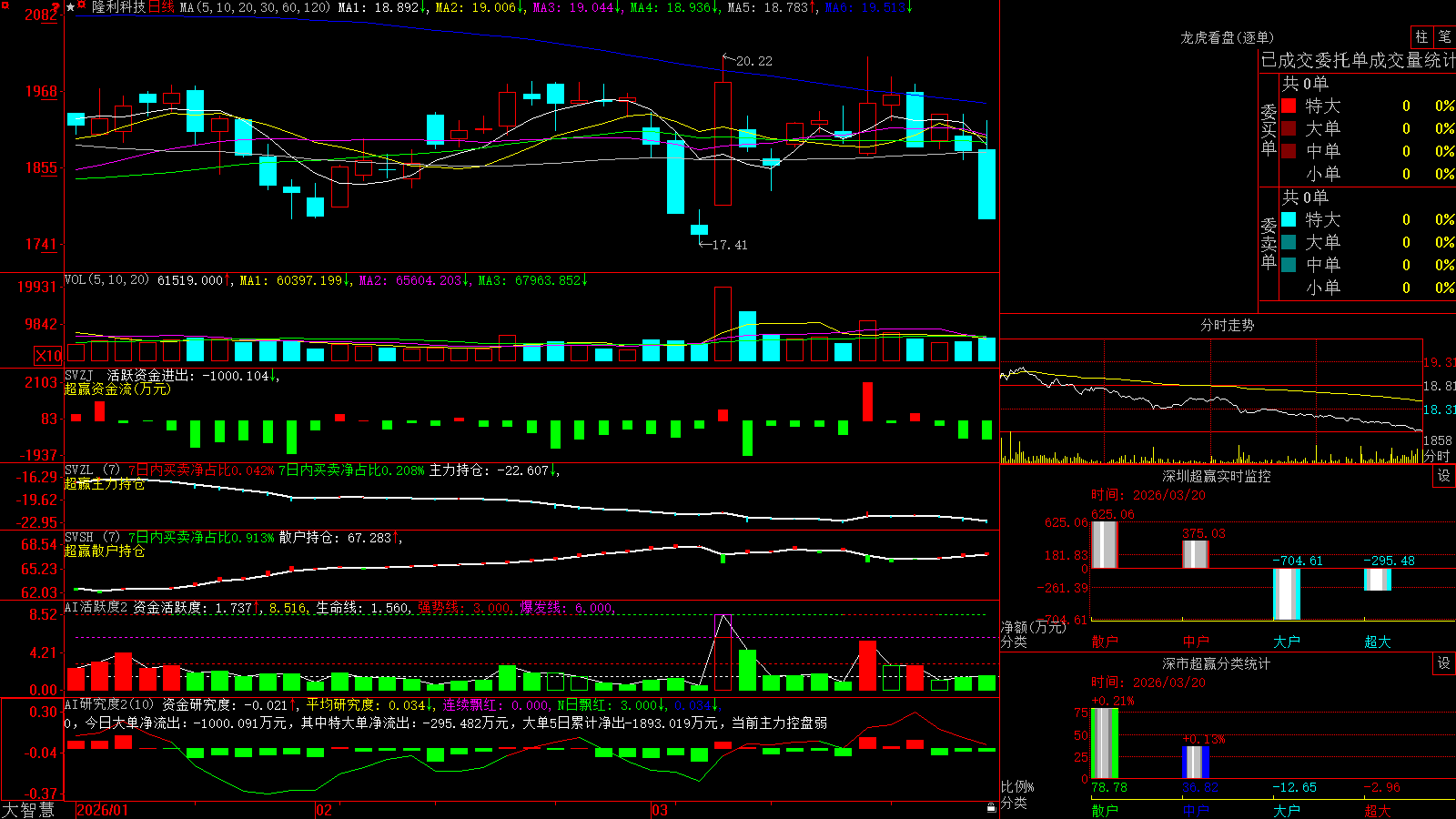Viewport: 1456px width, 819px height.
Task: Click the 02 month marker on time axis
Action: click(324, 810)
